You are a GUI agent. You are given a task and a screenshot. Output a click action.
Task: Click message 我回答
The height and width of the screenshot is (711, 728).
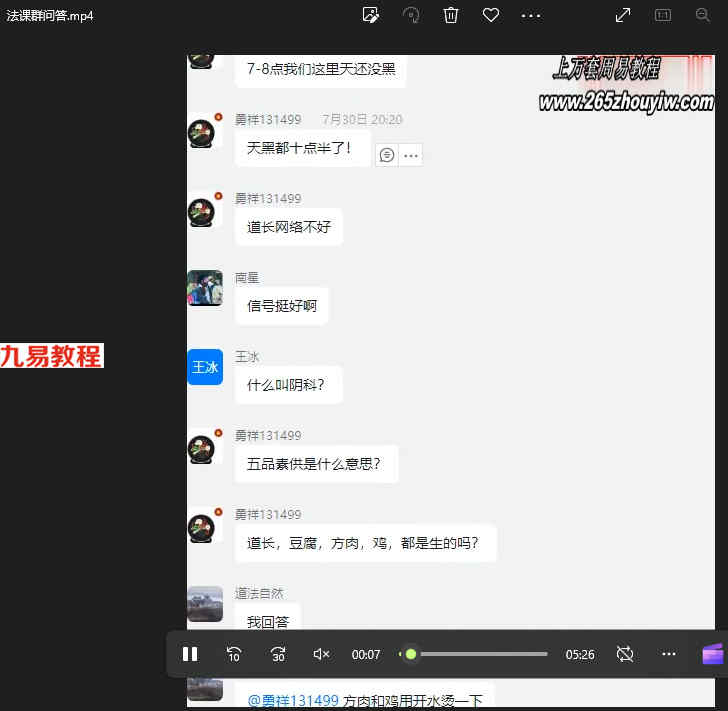coord(268,618)
